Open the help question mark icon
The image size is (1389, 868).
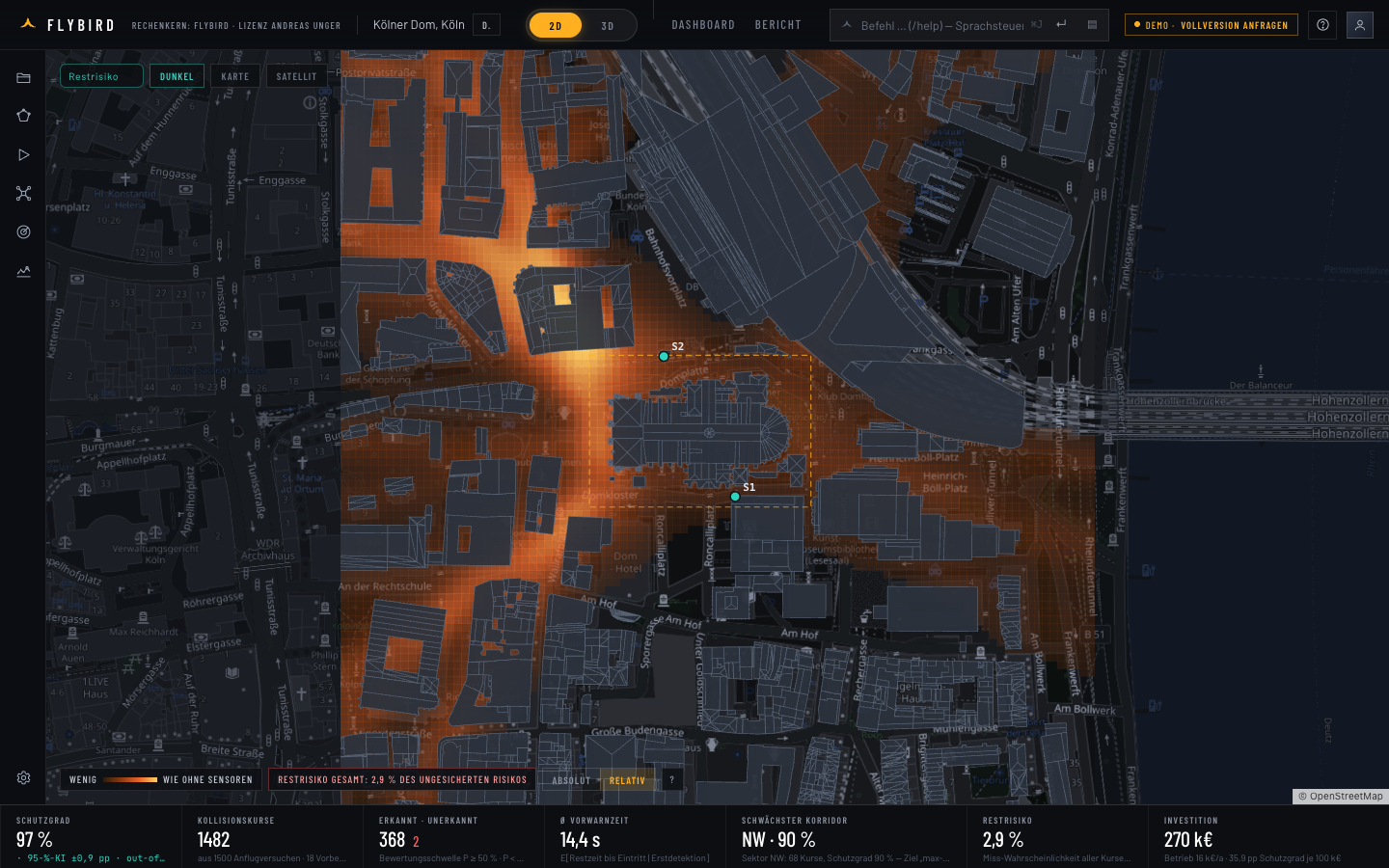click(1322, 25)
